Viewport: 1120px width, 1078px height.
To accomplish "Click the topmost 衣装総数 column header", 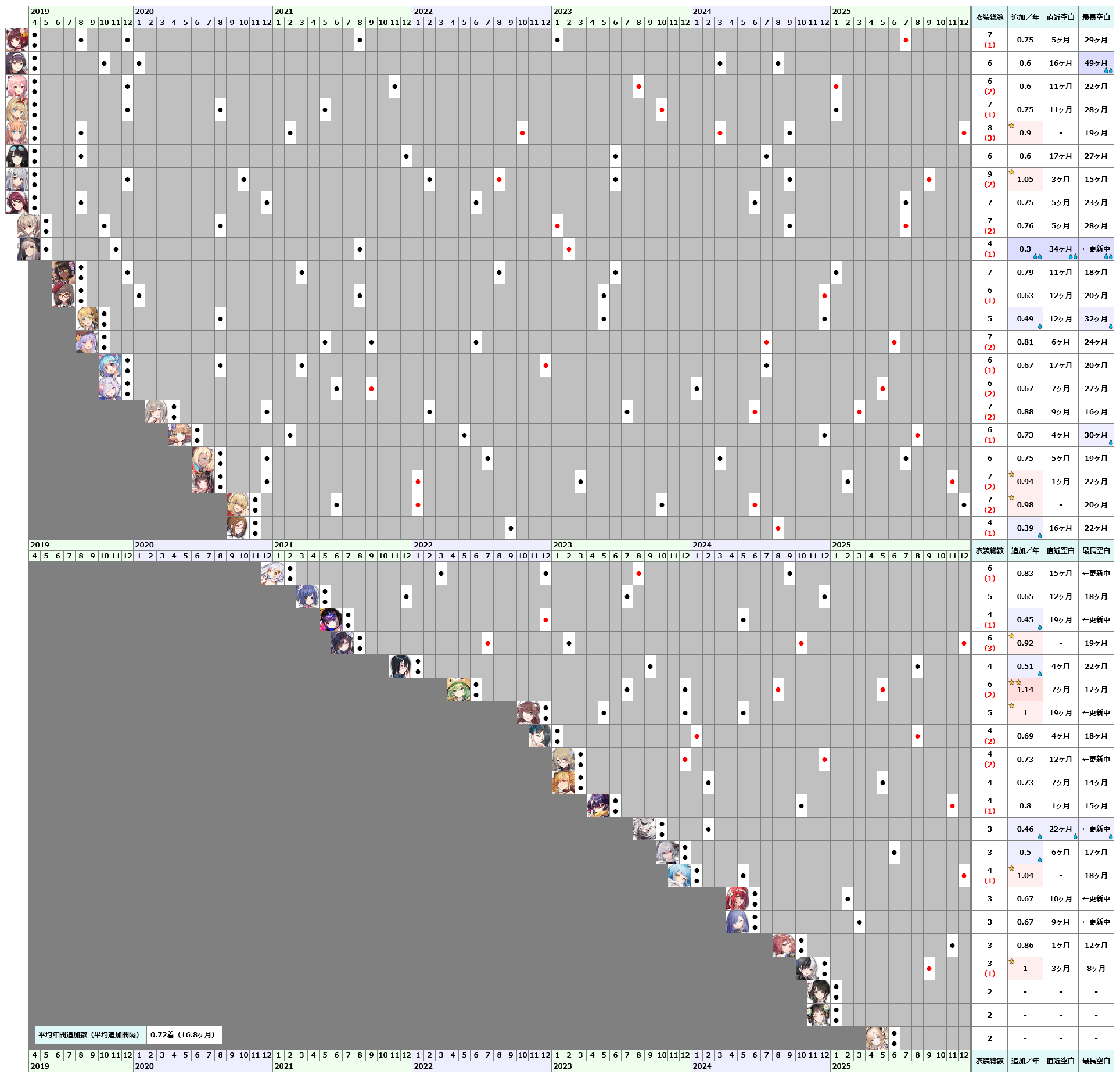I will coord(990,17).
